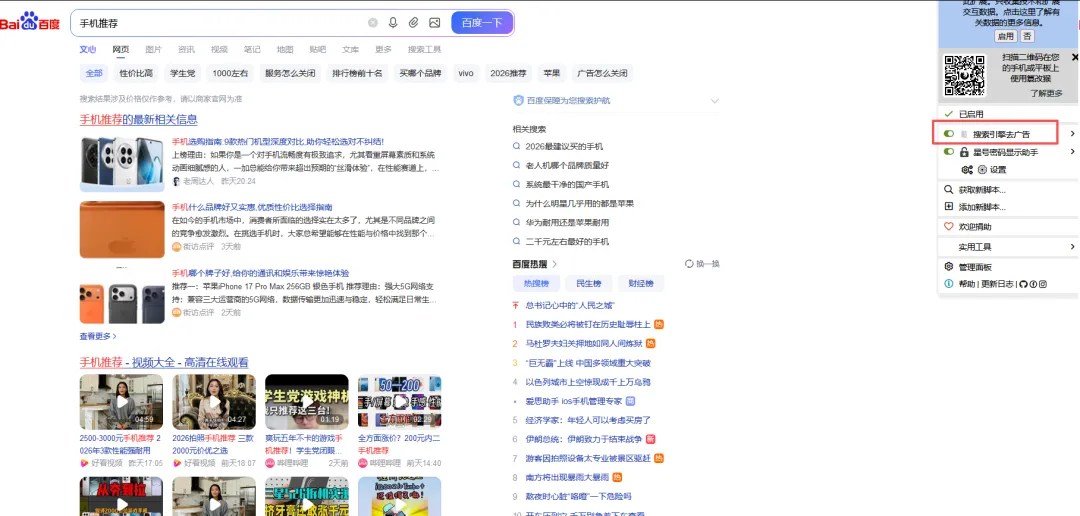
Task: Click the lock icon beside 星号密码显示助手
Action: click(964, 152)
